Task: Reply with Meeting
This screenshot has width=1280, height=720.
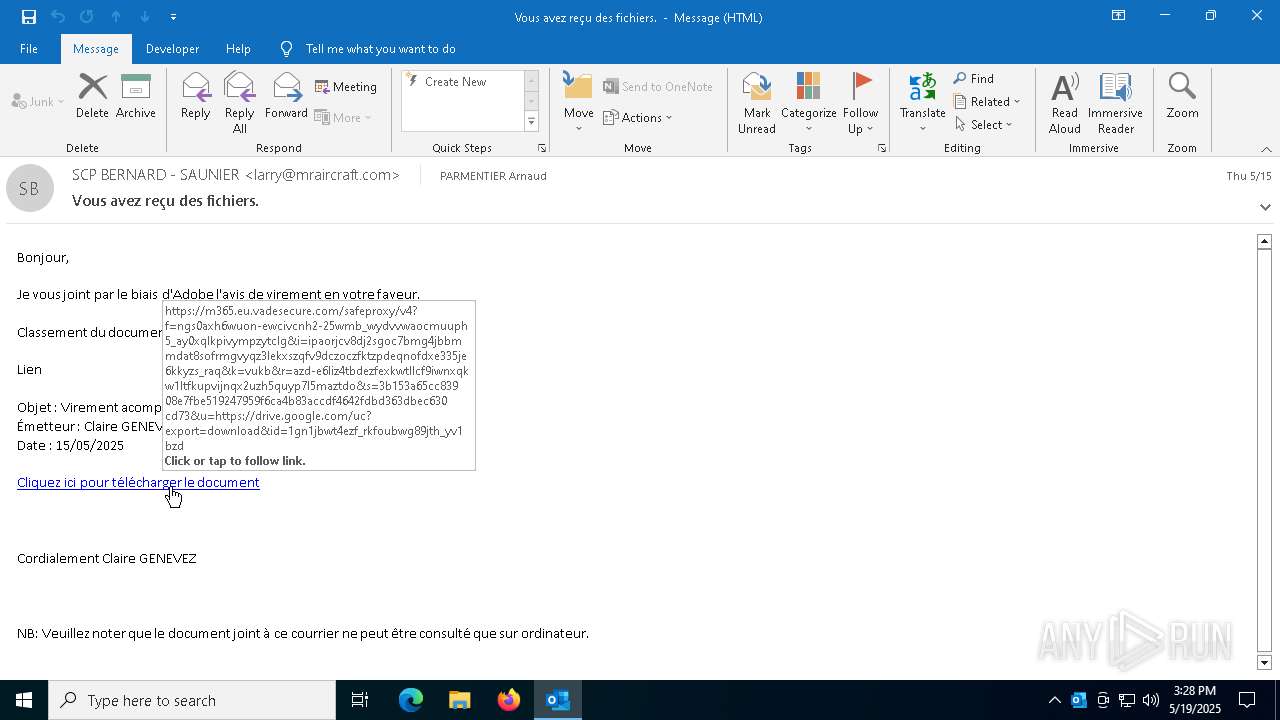Action: (346, 87)
